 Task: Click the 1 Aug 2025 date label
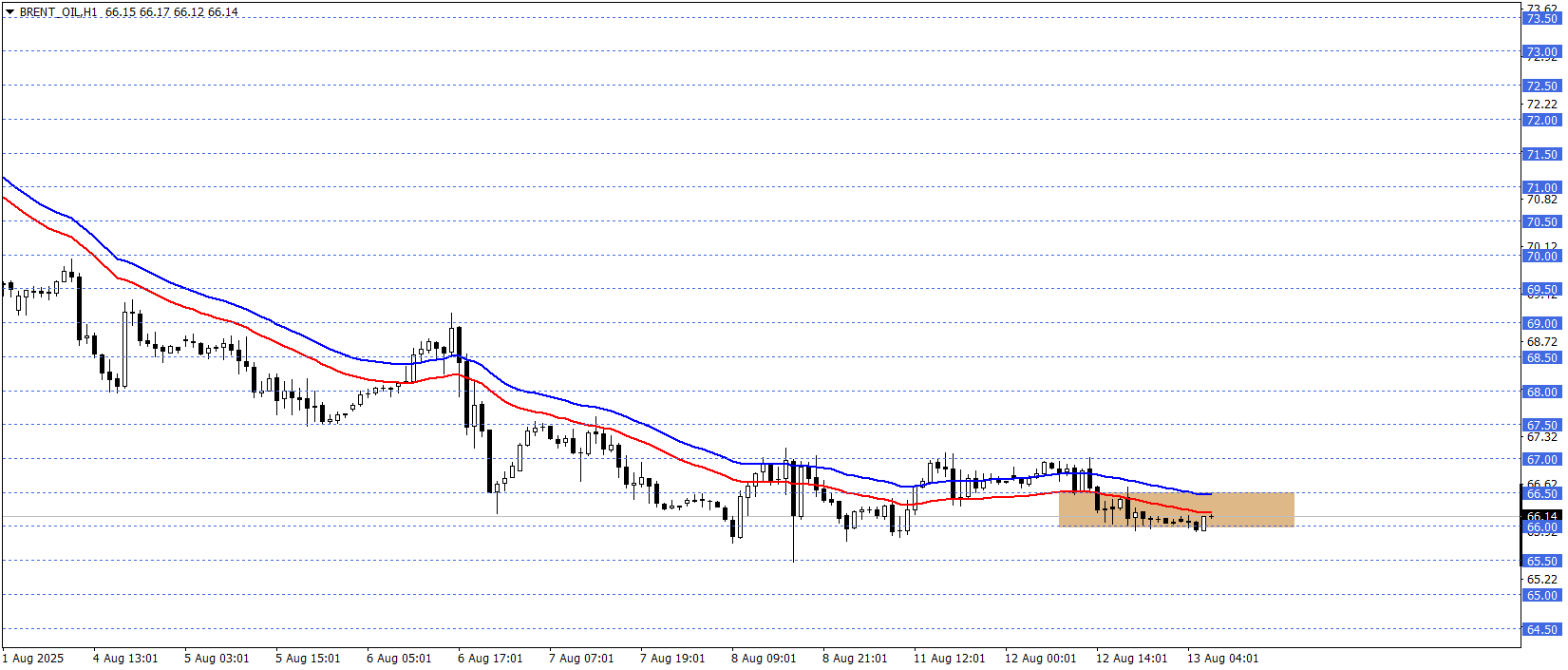coord(33,658)
